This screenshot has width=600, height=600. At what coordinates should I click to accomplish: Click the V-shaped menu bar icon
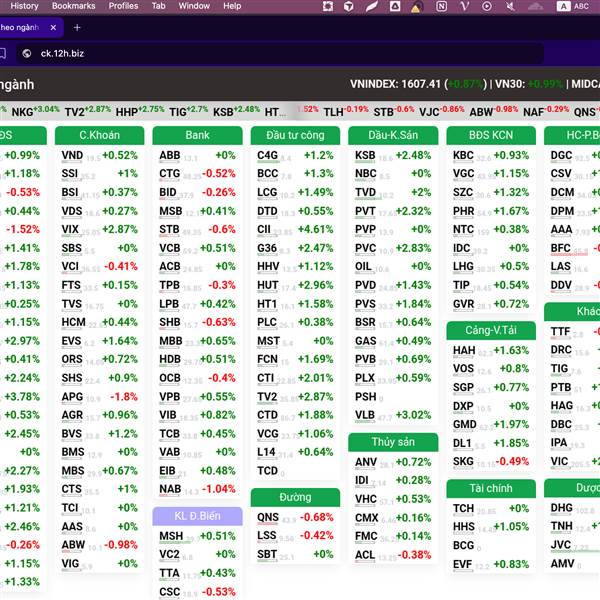tap(465, 6)
